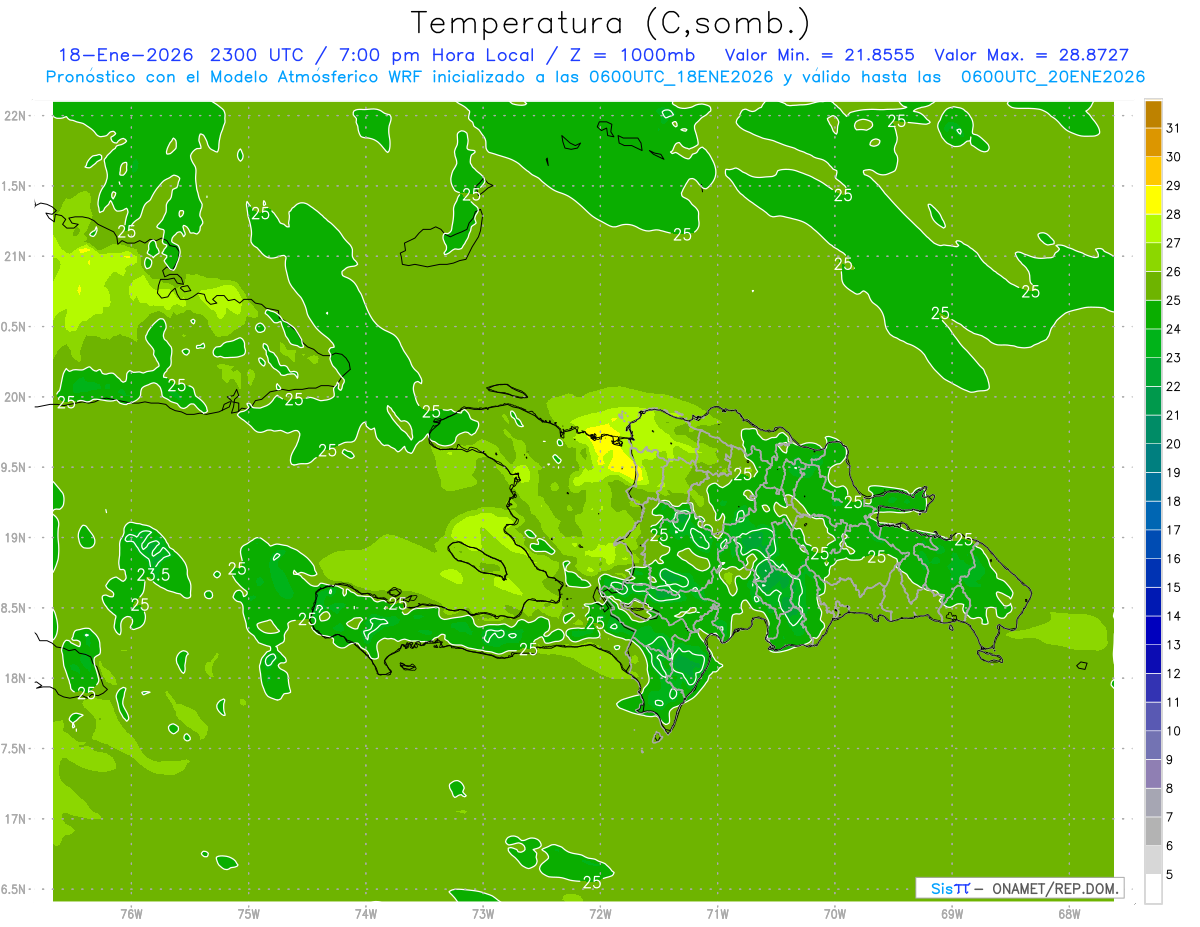Click the 'ONAMET/REP.DOM.' credit label
The height and width of the screenshot is (927, 1200).
click(x=1054, y=888)
